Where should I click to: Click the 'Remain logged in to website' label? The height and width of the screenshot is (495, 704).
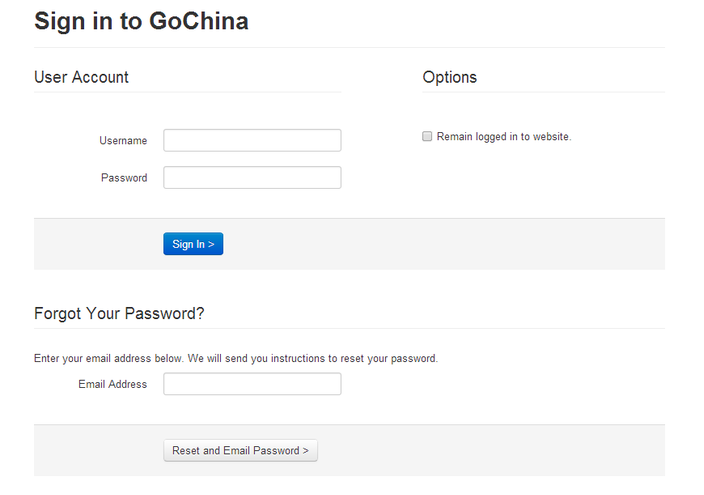503,137
